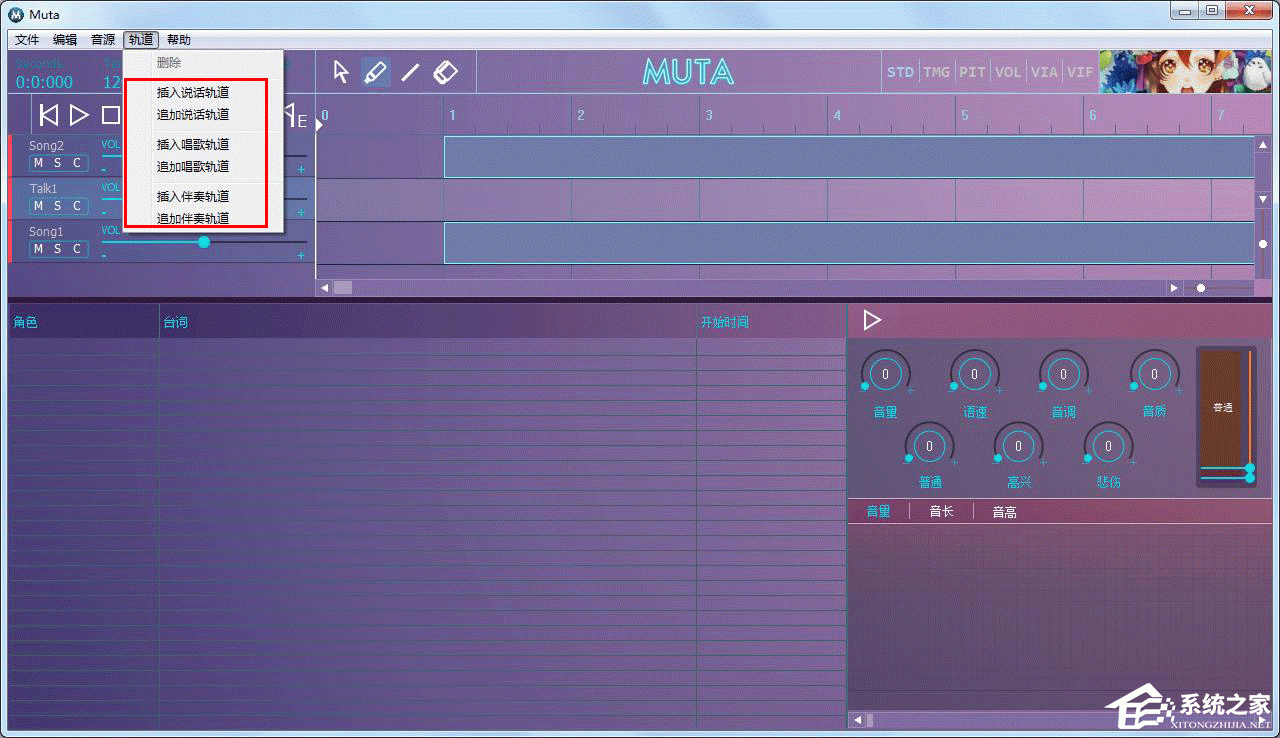Mute the Song2 track with M

38,163
